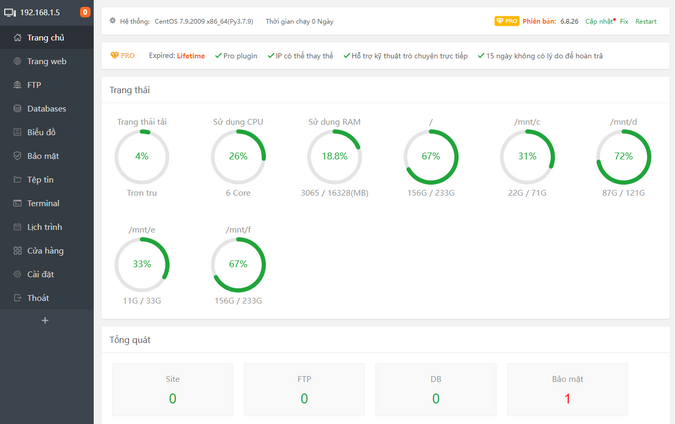The image size is (675, 424).
Task: Click the gear icon next to Cài đặt
Action: (x=17, y=275)
